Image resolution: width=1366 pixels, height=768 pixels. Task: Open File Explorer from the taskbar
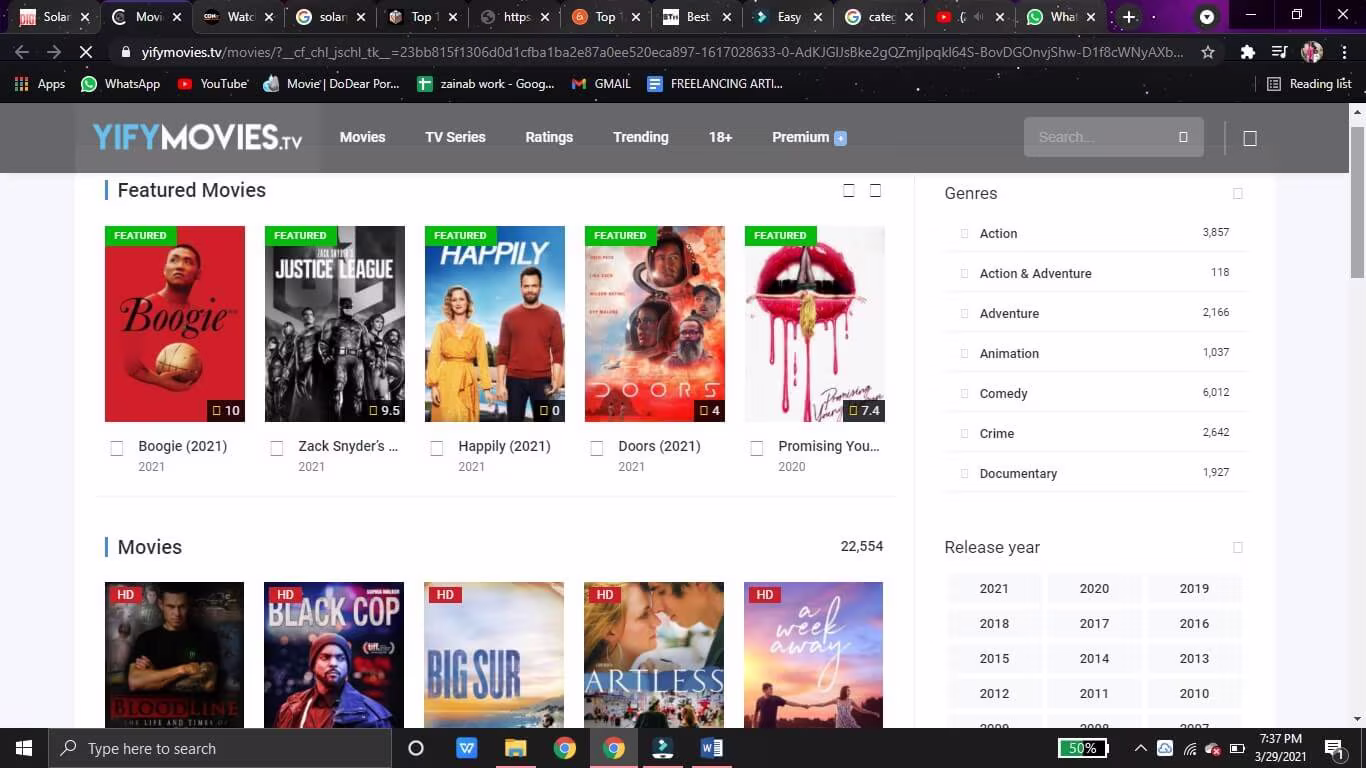pyautogui.click(x=515, y=748)
